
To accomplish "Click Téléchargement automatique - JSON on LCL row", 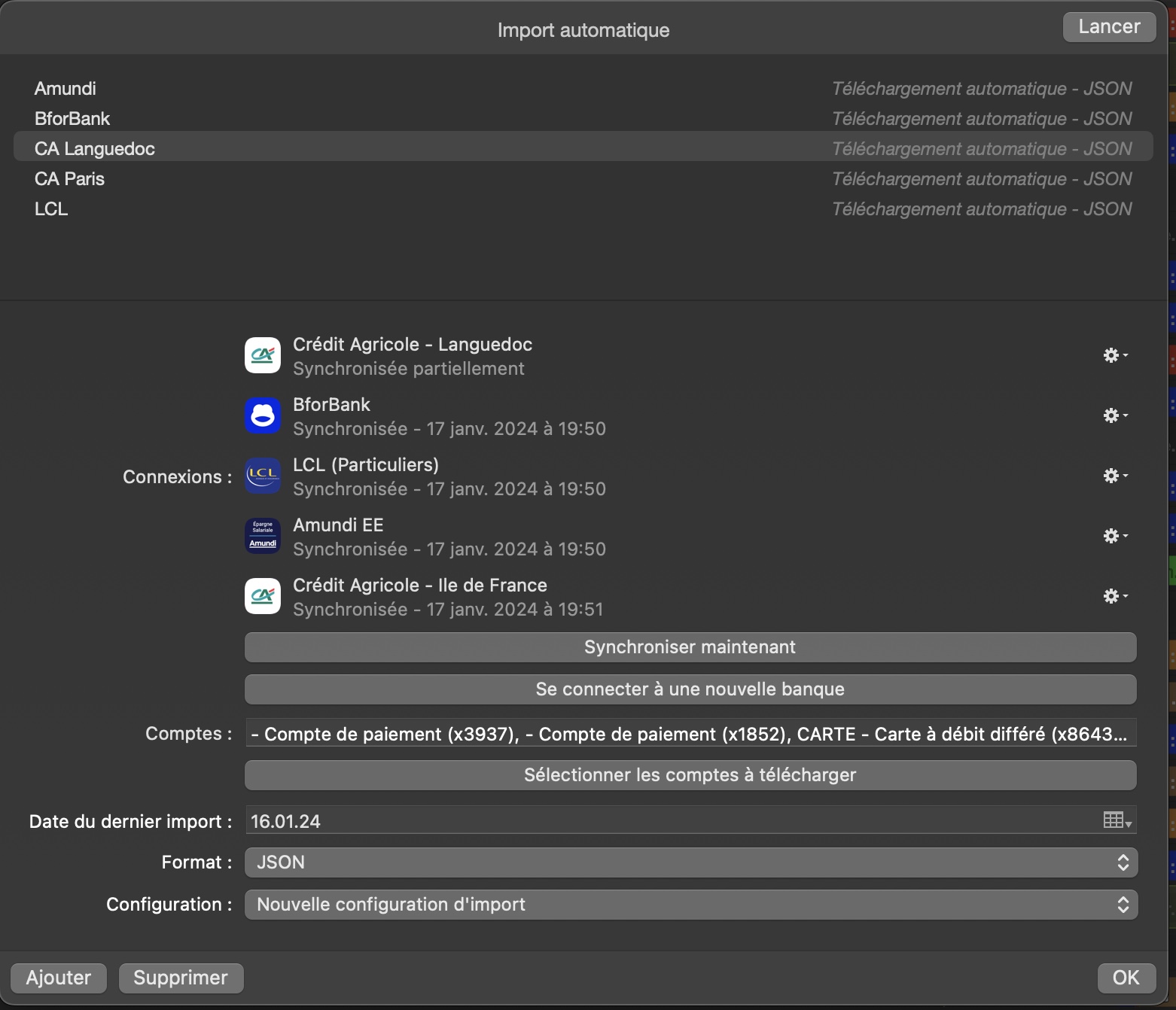I will coord(982,209).
